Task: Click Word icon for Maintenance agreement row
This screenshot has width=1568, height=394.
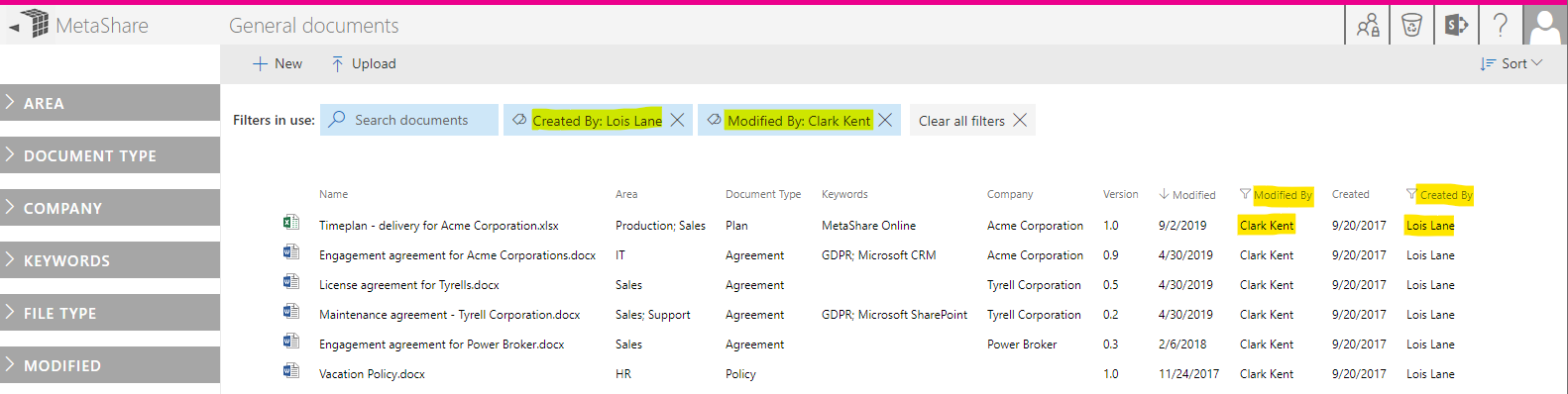Action: coord(290,312)
